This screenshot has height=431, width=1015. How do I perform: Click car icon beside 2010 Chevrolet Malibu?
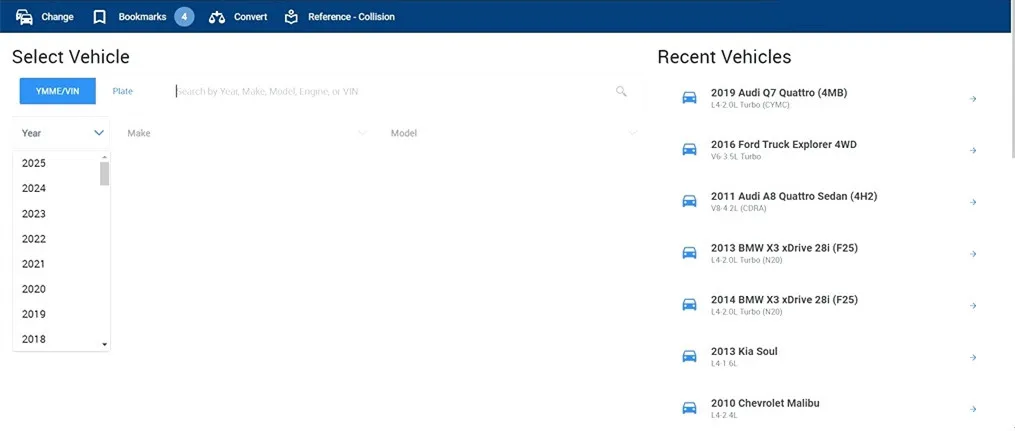click(689, 408)
